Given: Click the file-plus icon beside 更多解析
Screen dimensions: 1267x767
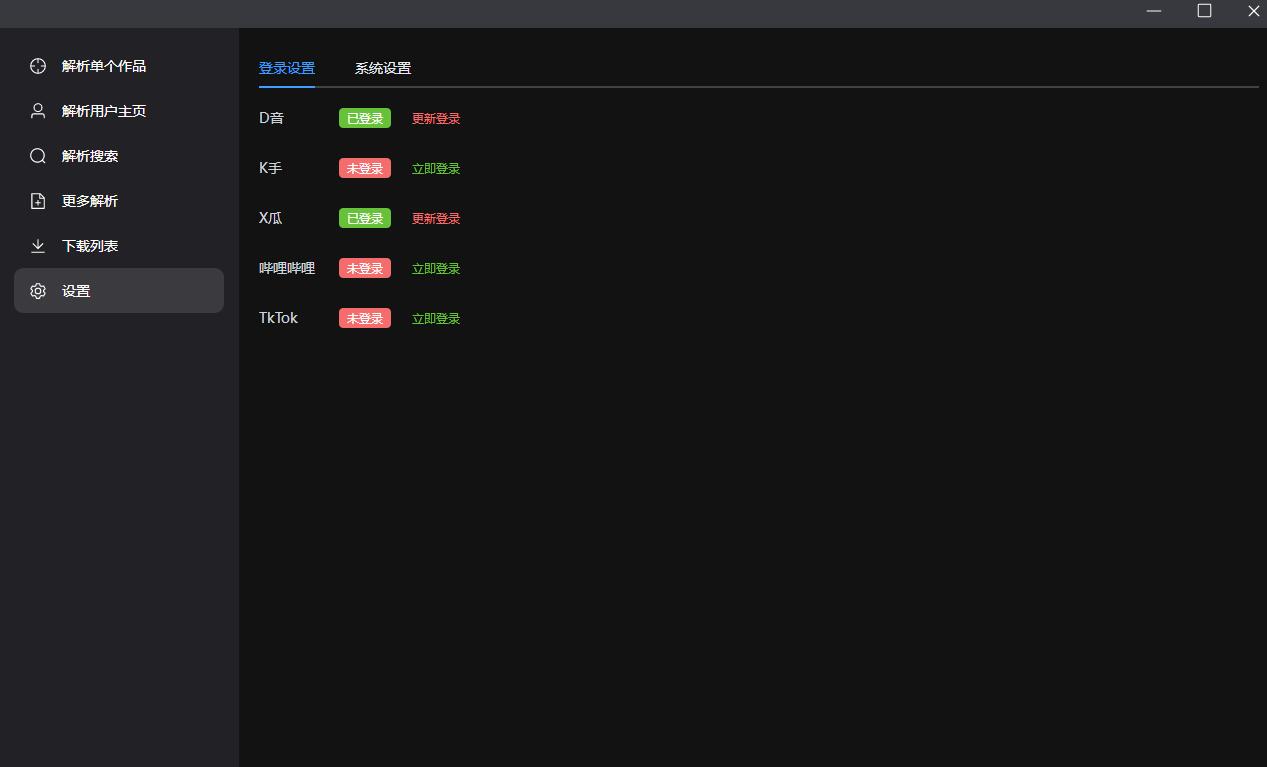Looking at the screenshot, I should [38, 201].
